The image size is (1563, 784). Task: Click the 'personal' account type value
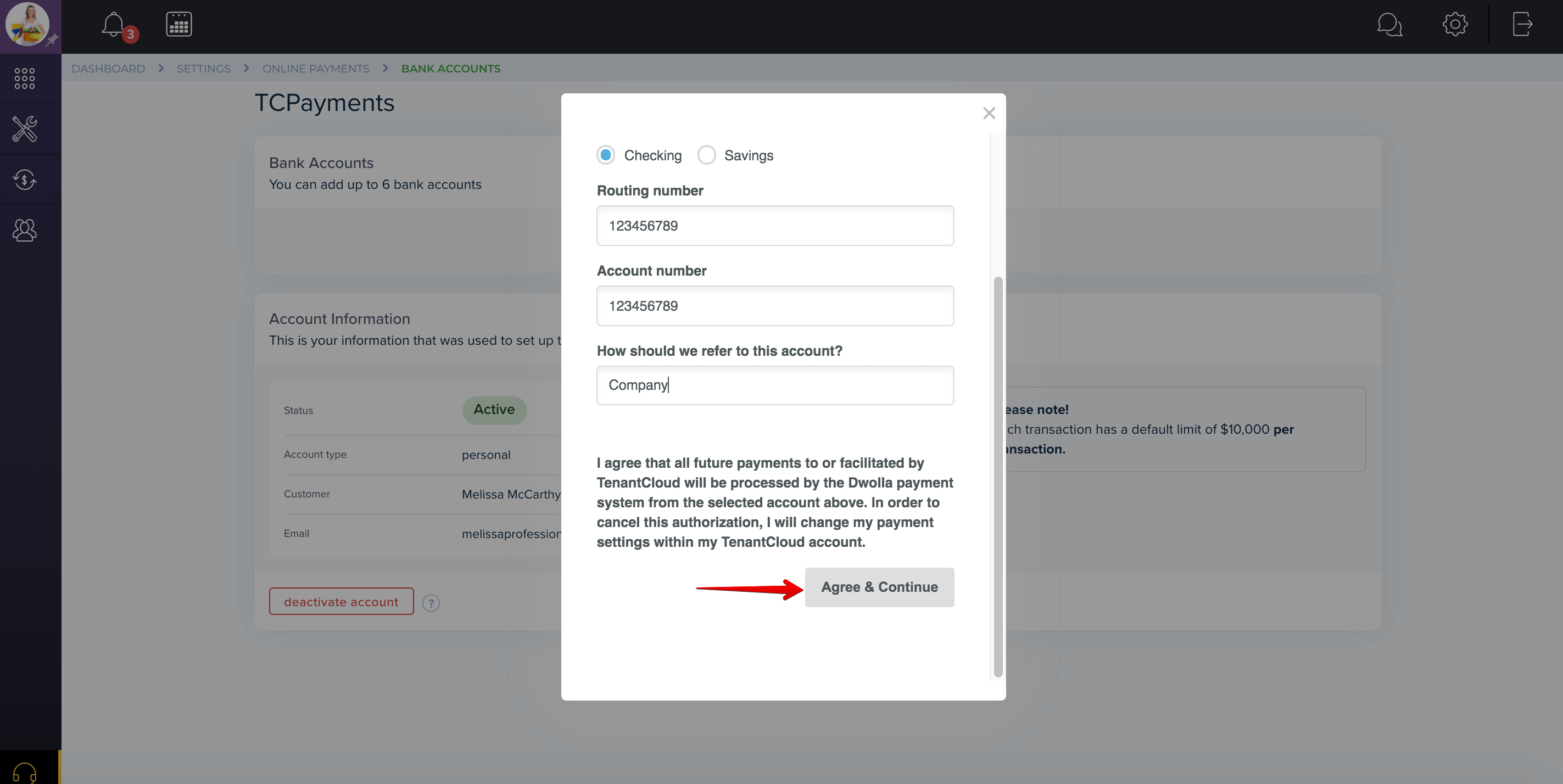485,455
